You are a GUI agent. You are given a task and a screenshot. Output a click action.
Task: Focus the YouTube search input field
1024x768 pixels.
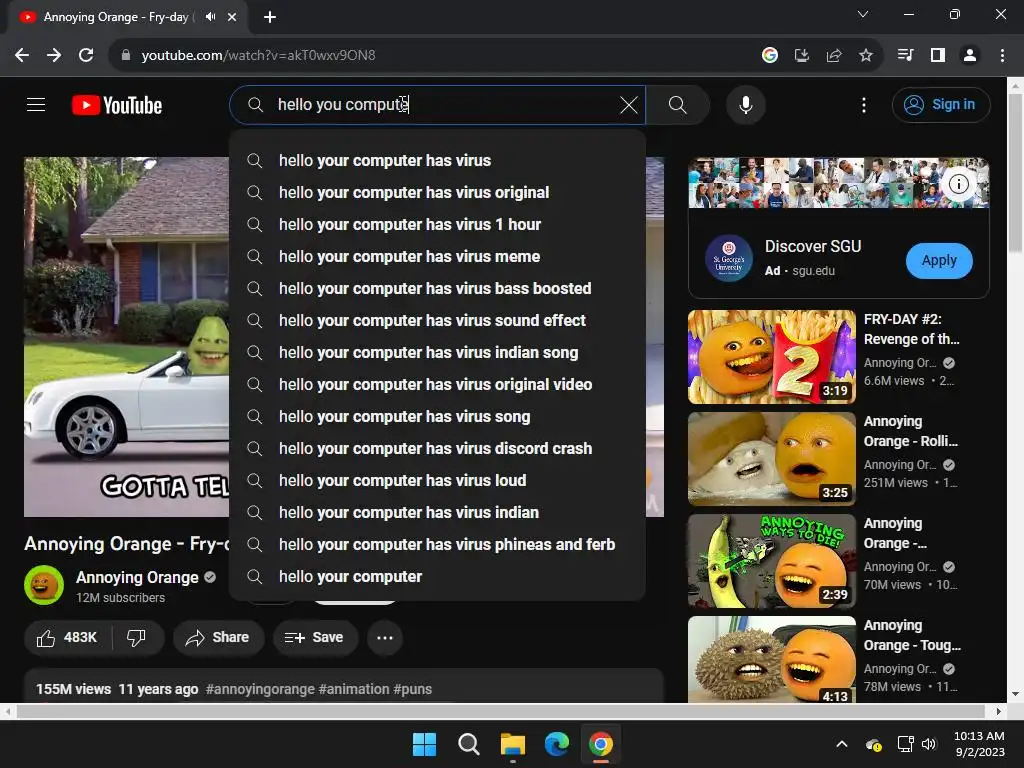(x=438, y=104)
